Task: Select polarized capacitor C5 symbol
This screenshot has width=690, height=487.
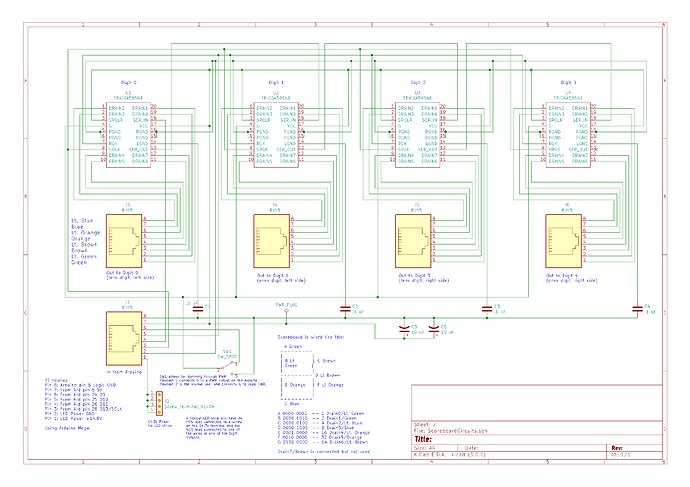Action: pos(404,329)
